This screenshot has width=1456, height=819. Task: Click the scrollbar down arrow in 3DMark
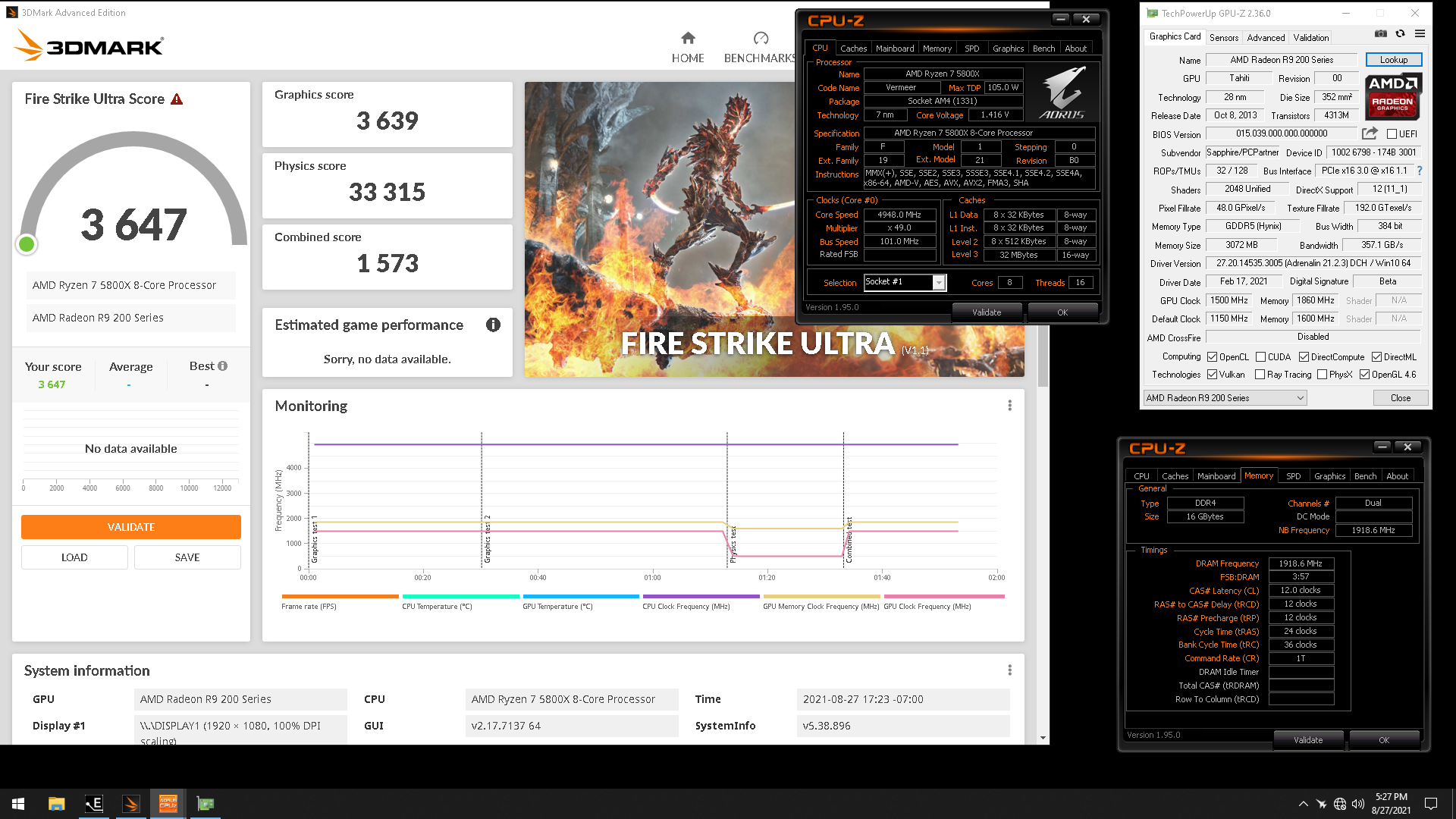pyautogui.click(x=1043, y=738)
